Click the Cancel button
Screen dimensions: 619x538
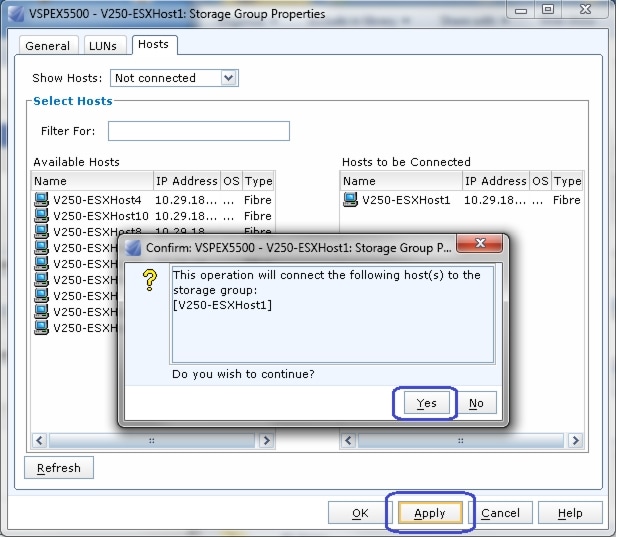[x=502, y=515]
